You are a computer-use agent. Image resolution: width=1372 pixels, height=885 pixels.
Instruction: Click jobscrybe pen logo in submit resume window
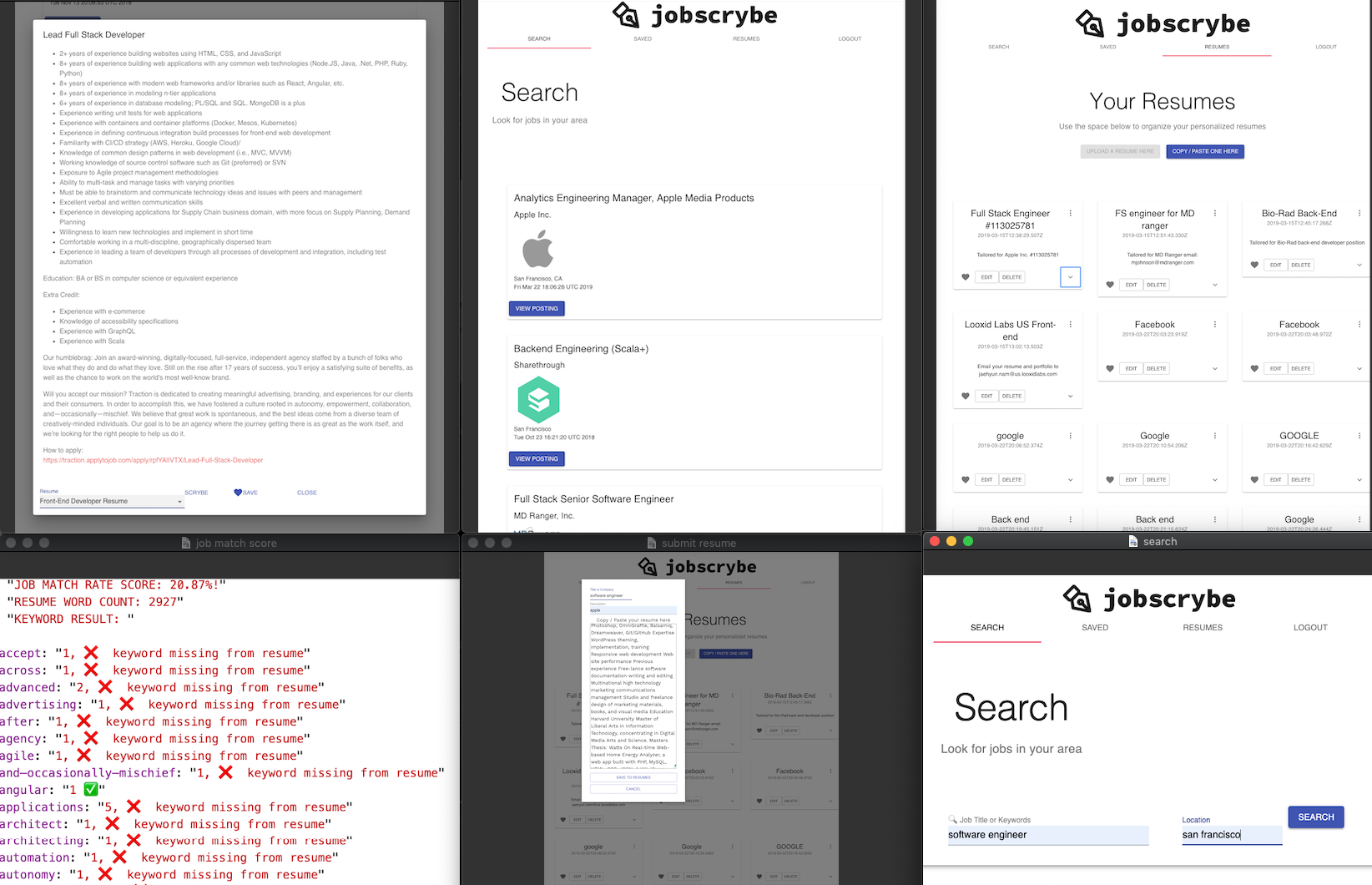(x=648, y=567)
